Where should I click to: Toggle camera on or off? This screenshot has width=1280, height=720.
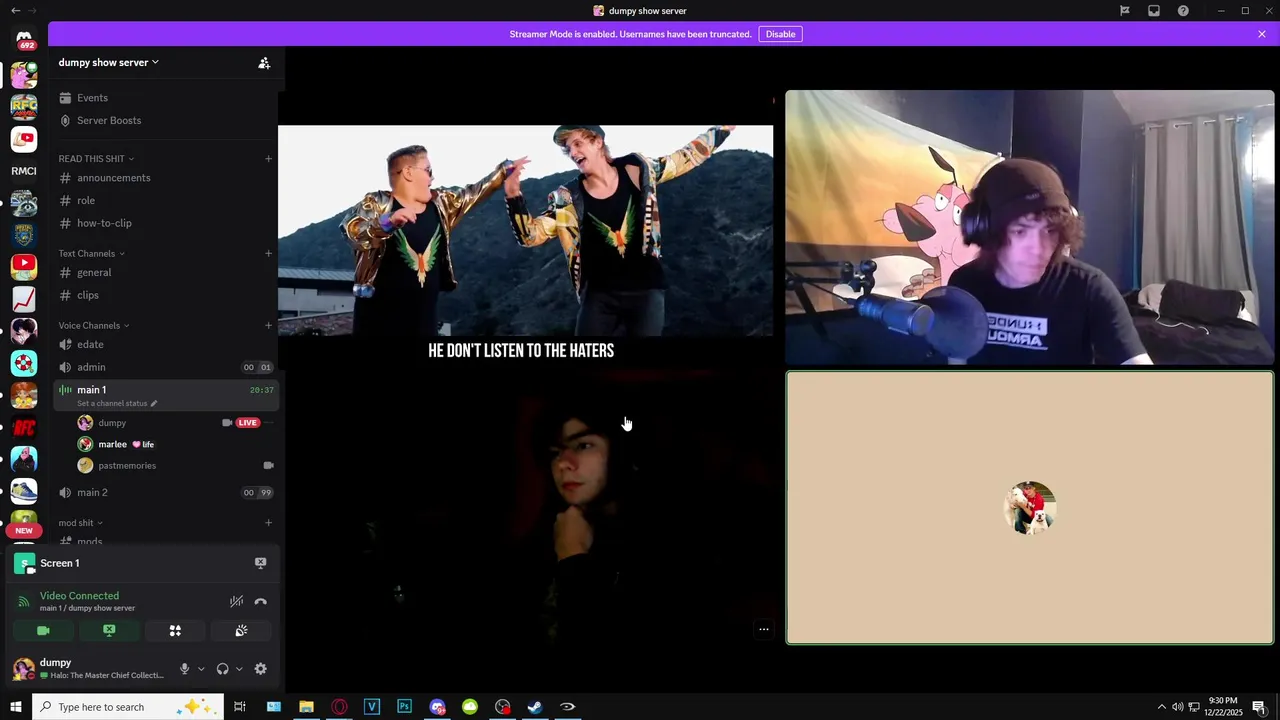tap(43, 630)
